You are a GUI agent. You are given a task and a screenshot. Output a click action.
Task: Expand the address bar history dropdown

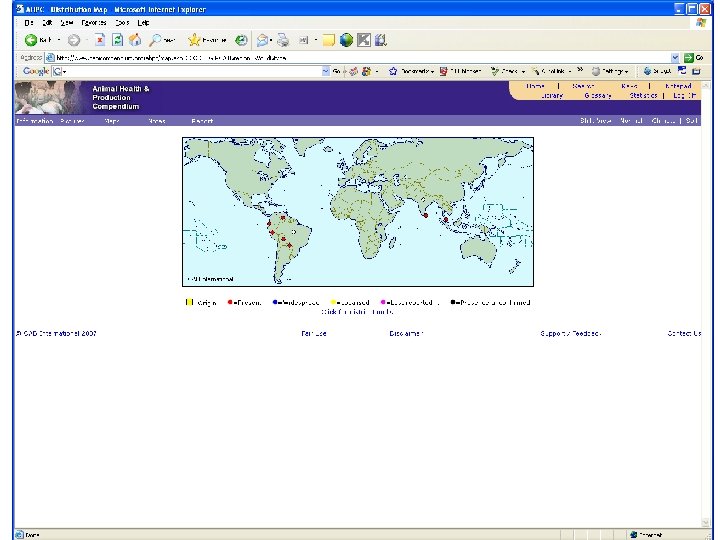tap(675, 58)
